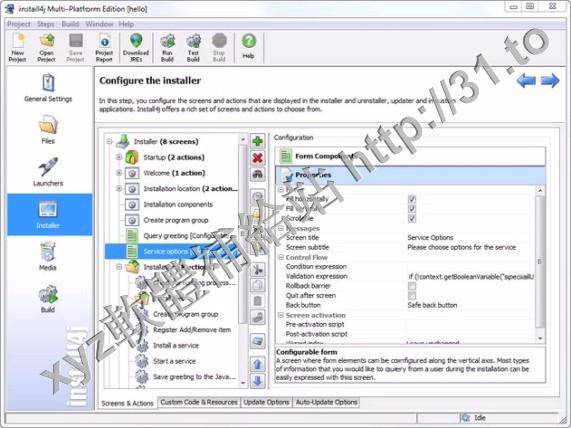This screenshot has width=571, height=428.
Task: Select Install a service action
Action: (176, 345)
